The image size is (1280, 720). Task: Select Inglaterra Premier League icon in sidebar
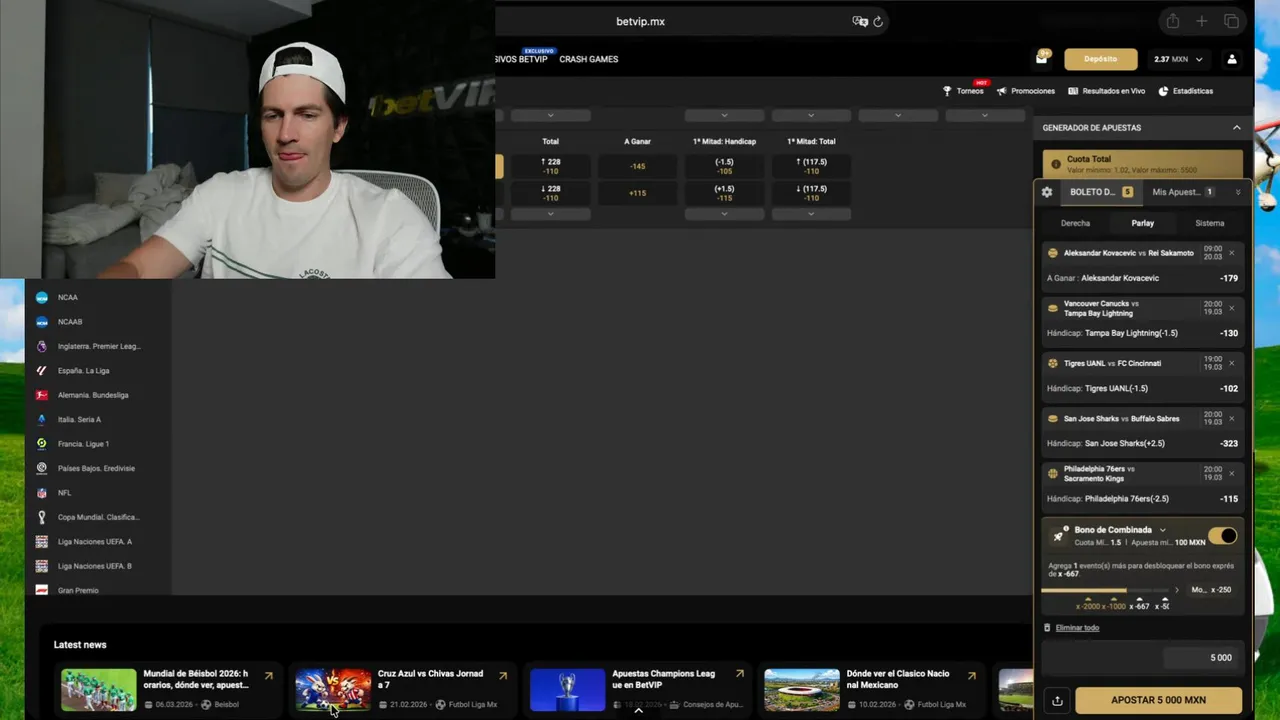click(x=42, y=346)
